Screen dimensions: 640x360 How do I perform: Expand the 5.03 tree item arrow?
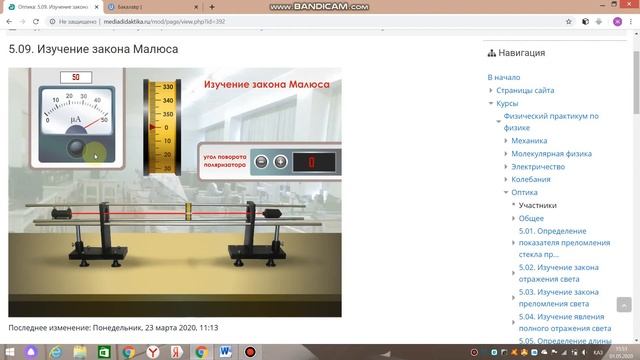coord(513,298)
